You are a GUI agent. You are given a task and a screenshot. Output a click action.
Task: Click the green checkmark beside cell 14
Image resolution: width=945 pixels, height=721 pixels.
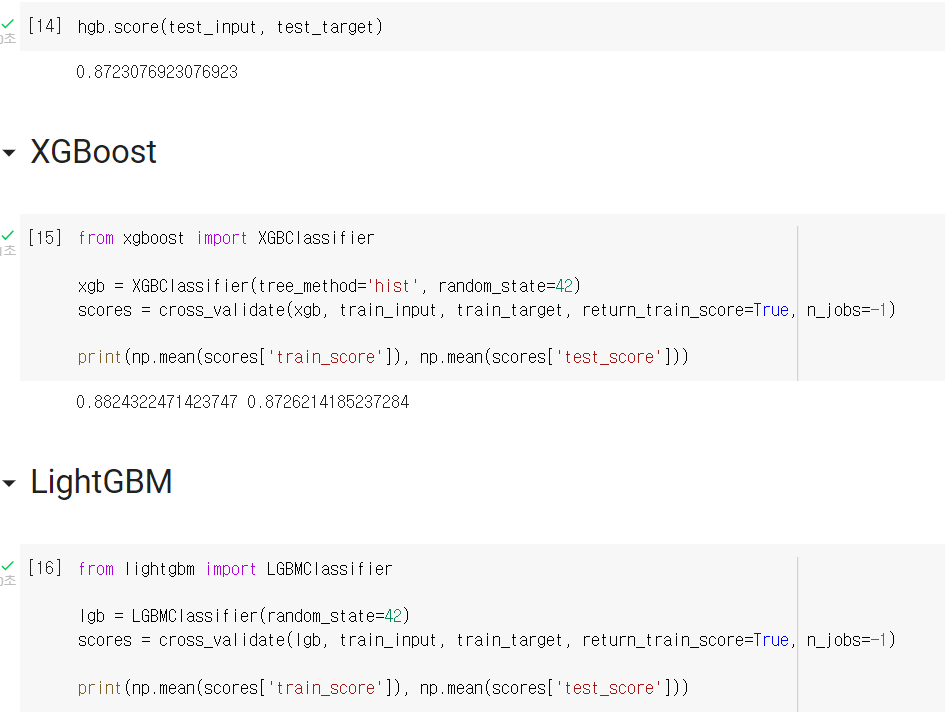(8, 24)
